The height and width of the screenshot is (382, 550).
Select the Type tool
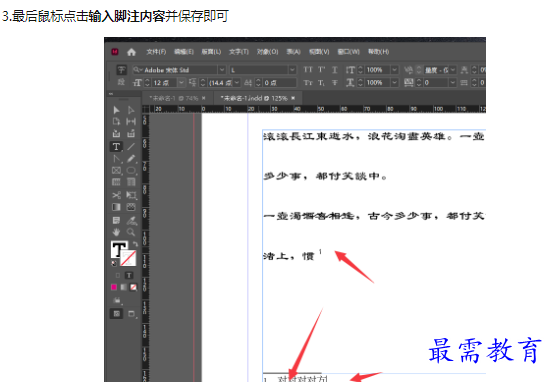(x=116, y=146)
